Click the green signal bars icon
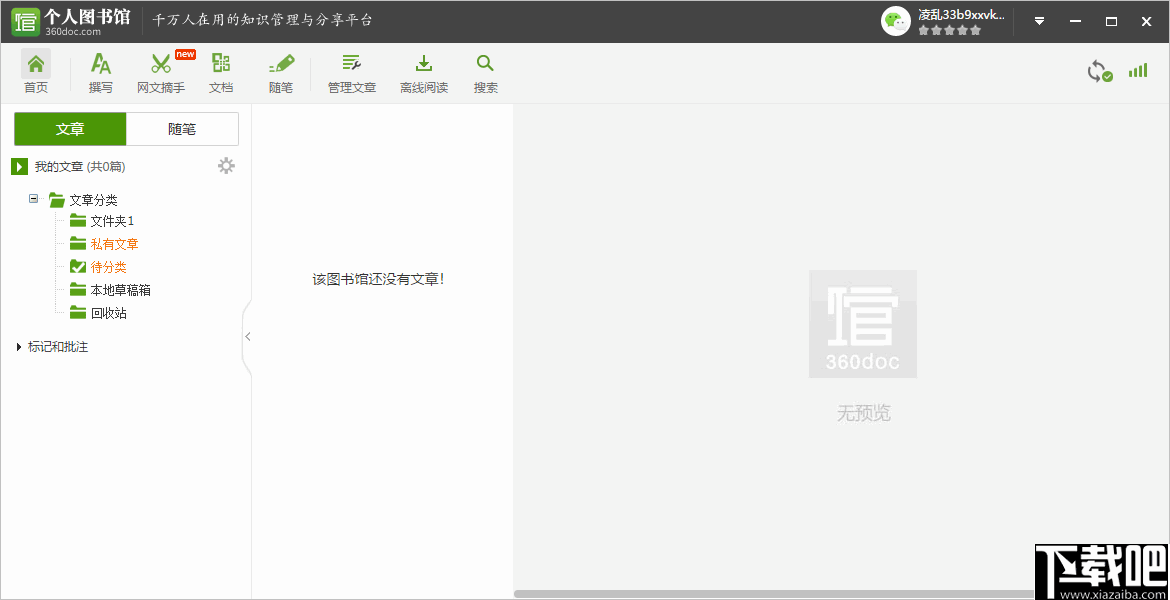The image size is (1170, 600). [x=1137, y=72]
